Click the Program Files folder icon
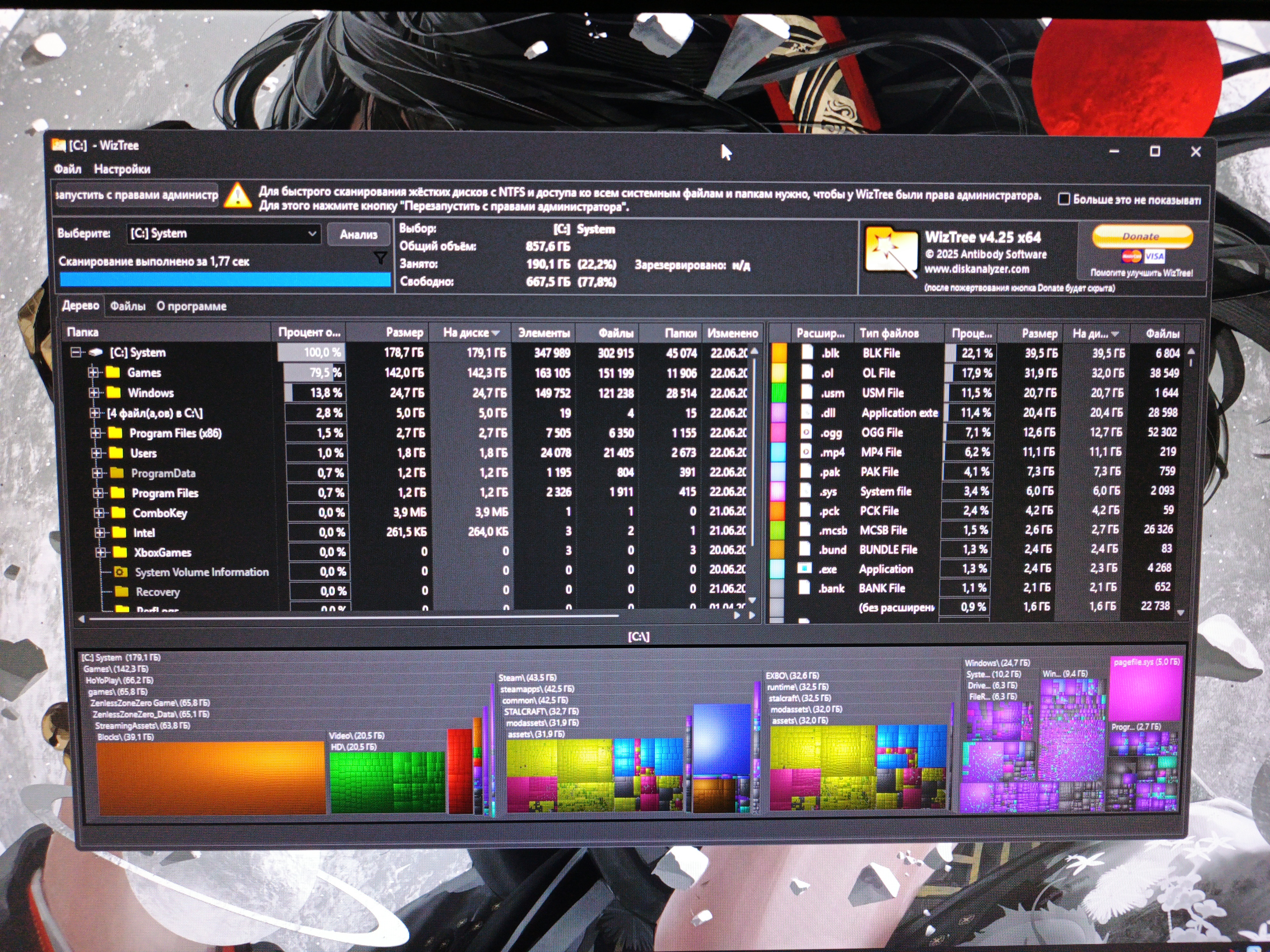The width and height of the screenshot is (1270, 952). point(118,492)
